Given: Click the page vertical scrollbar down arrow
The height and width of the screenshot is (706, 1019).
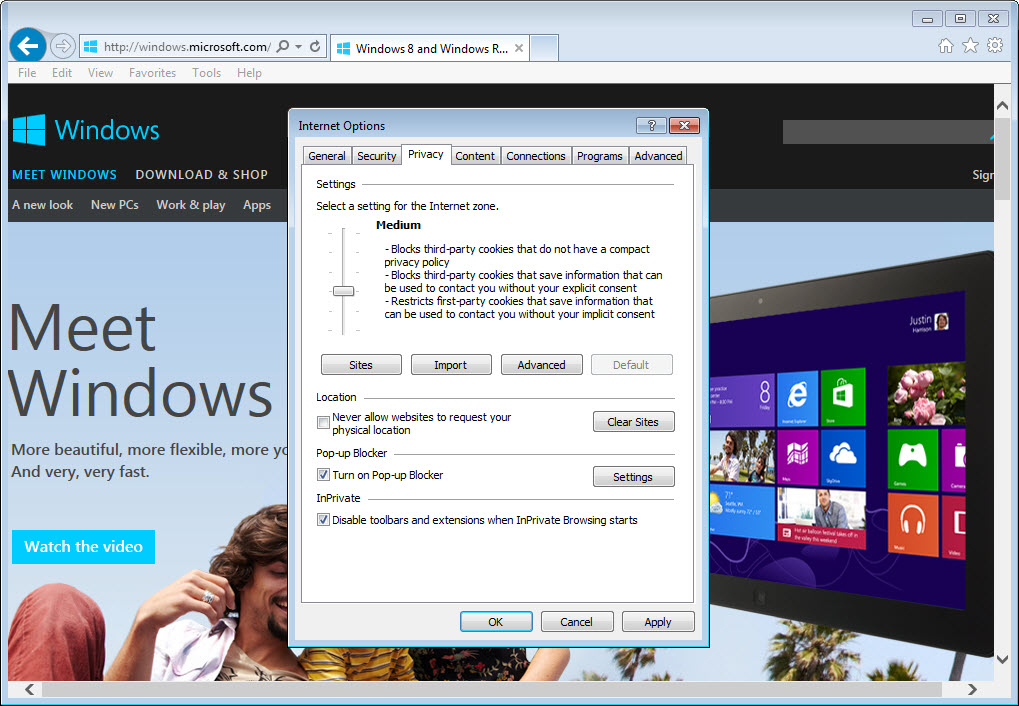Looking at the screenshot, I should click(x=1002, y=659).
